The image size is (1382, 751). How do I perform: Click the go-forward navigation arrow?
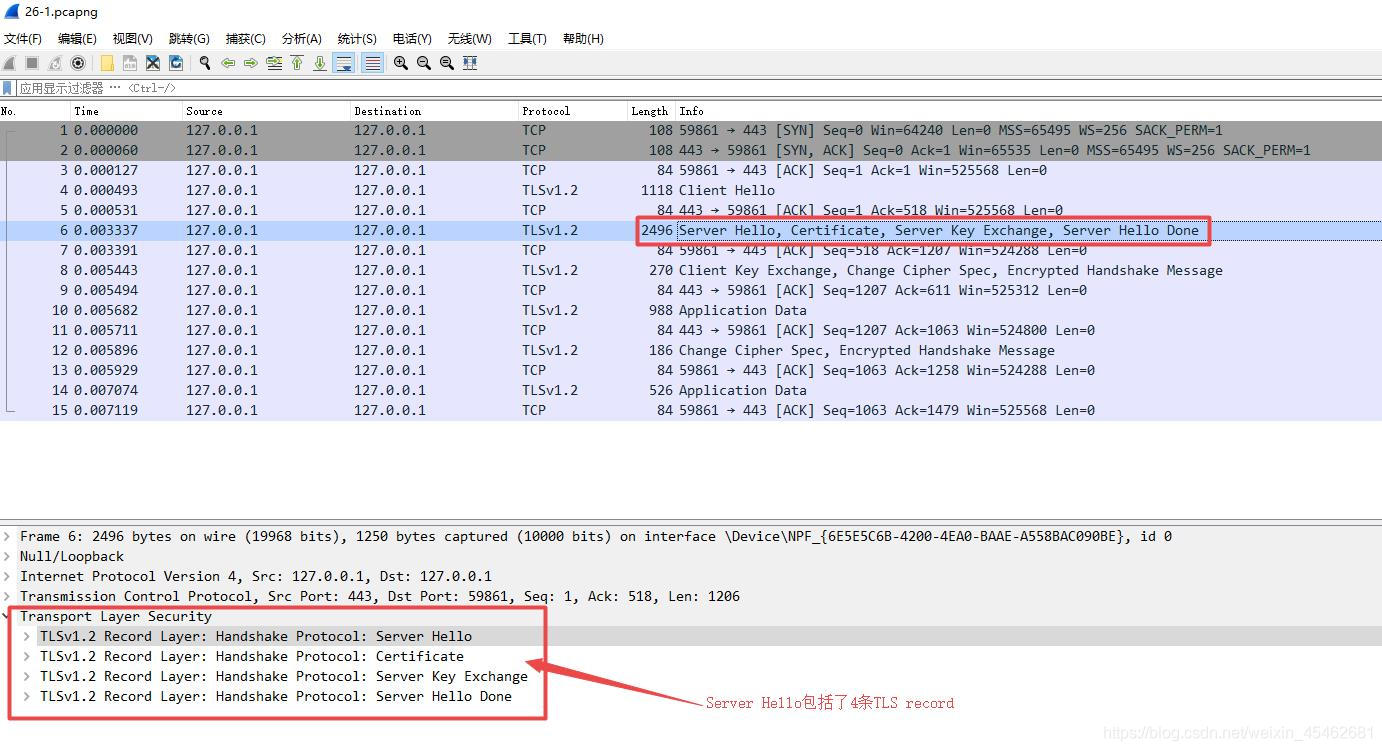(250, 62)
